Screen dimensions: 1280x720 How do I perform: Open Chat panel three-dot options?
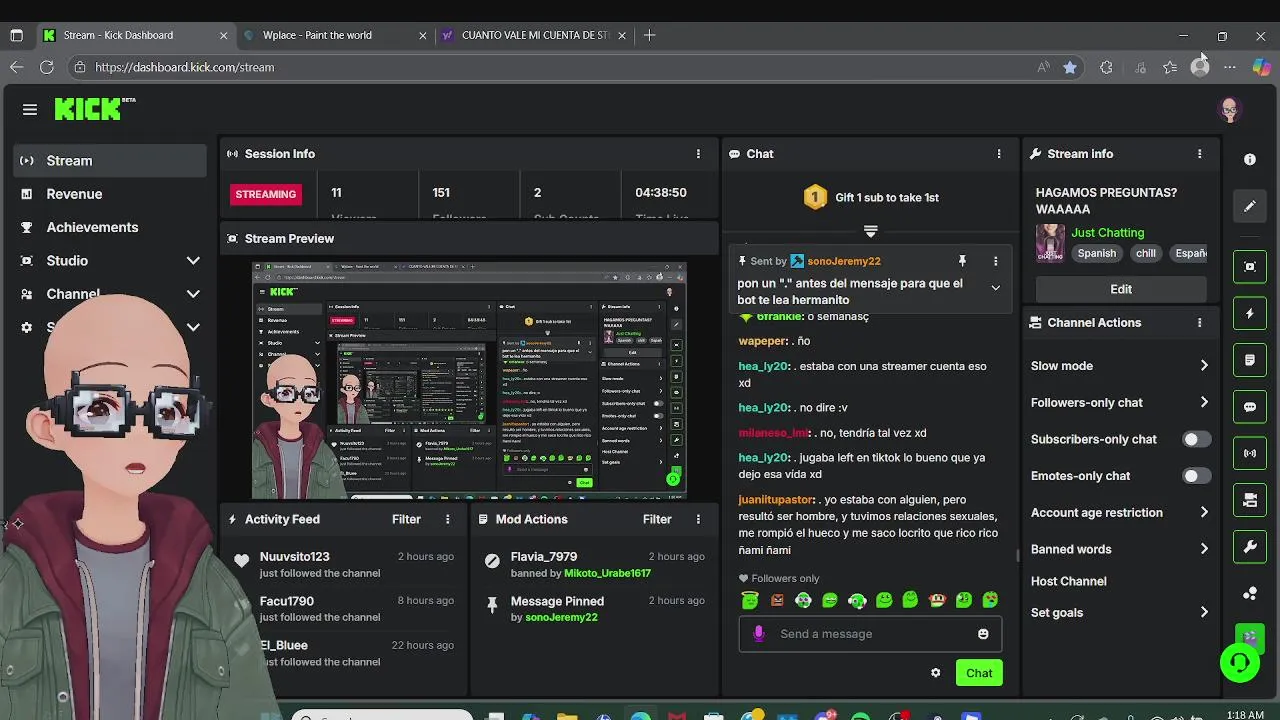999,154
